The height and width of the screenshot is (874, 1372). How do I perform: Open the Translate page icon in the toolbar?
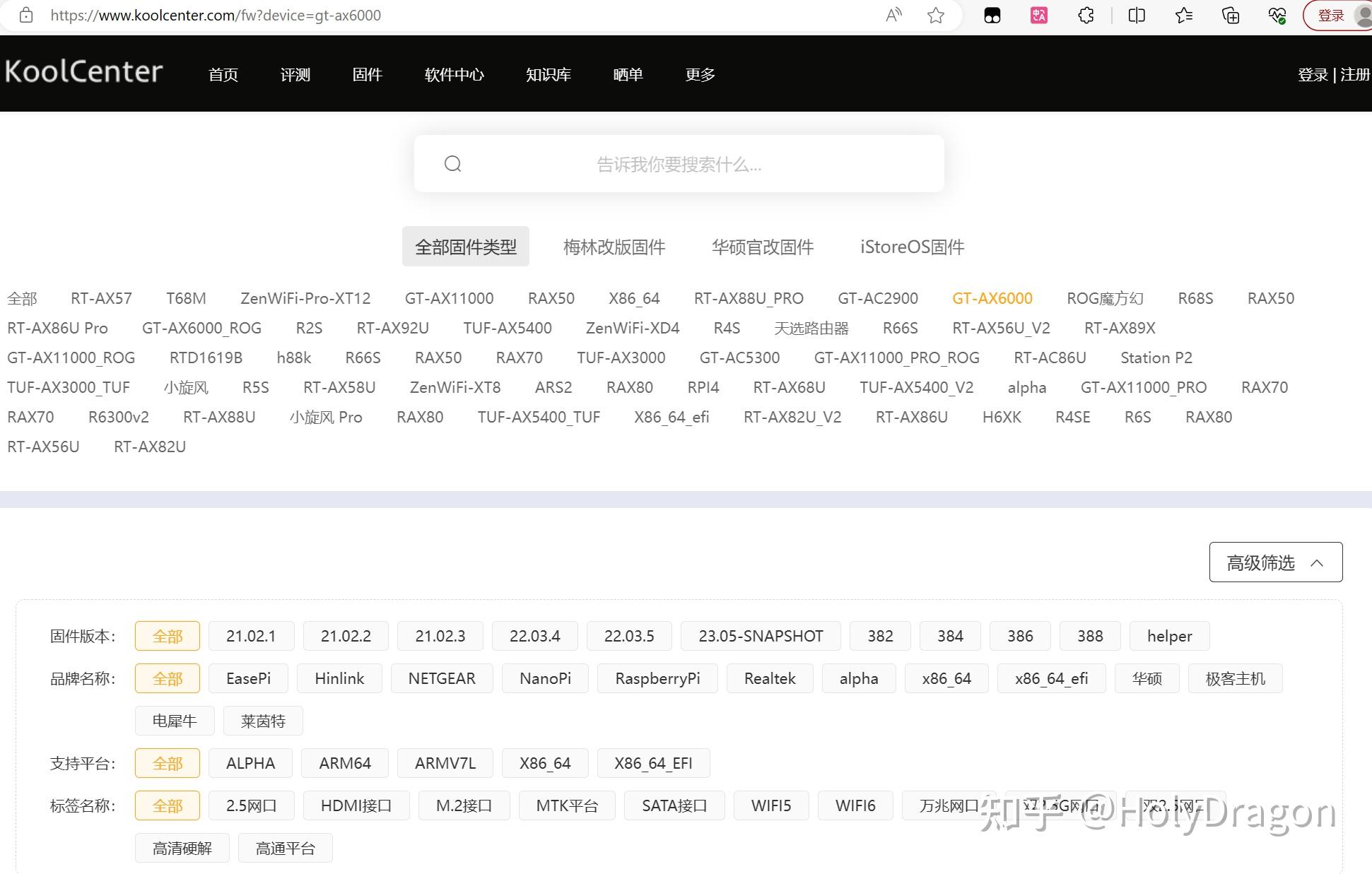(x=1038, y=15)
